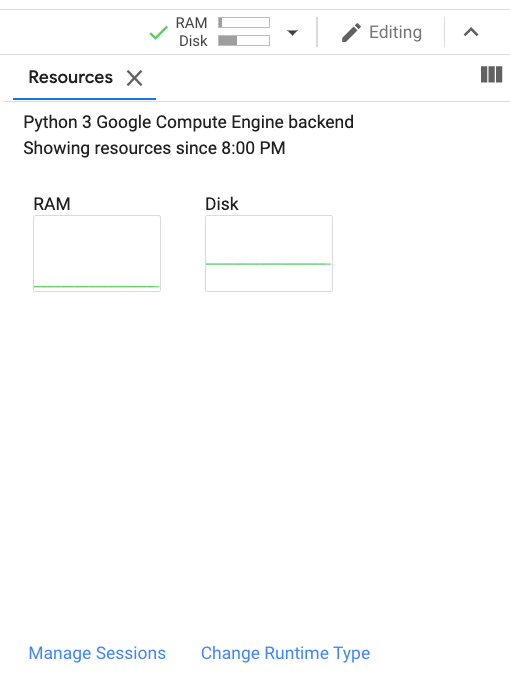510x679 pixels.
Task: Click the RAM heading above the graph
Action: tap(52, 204)
